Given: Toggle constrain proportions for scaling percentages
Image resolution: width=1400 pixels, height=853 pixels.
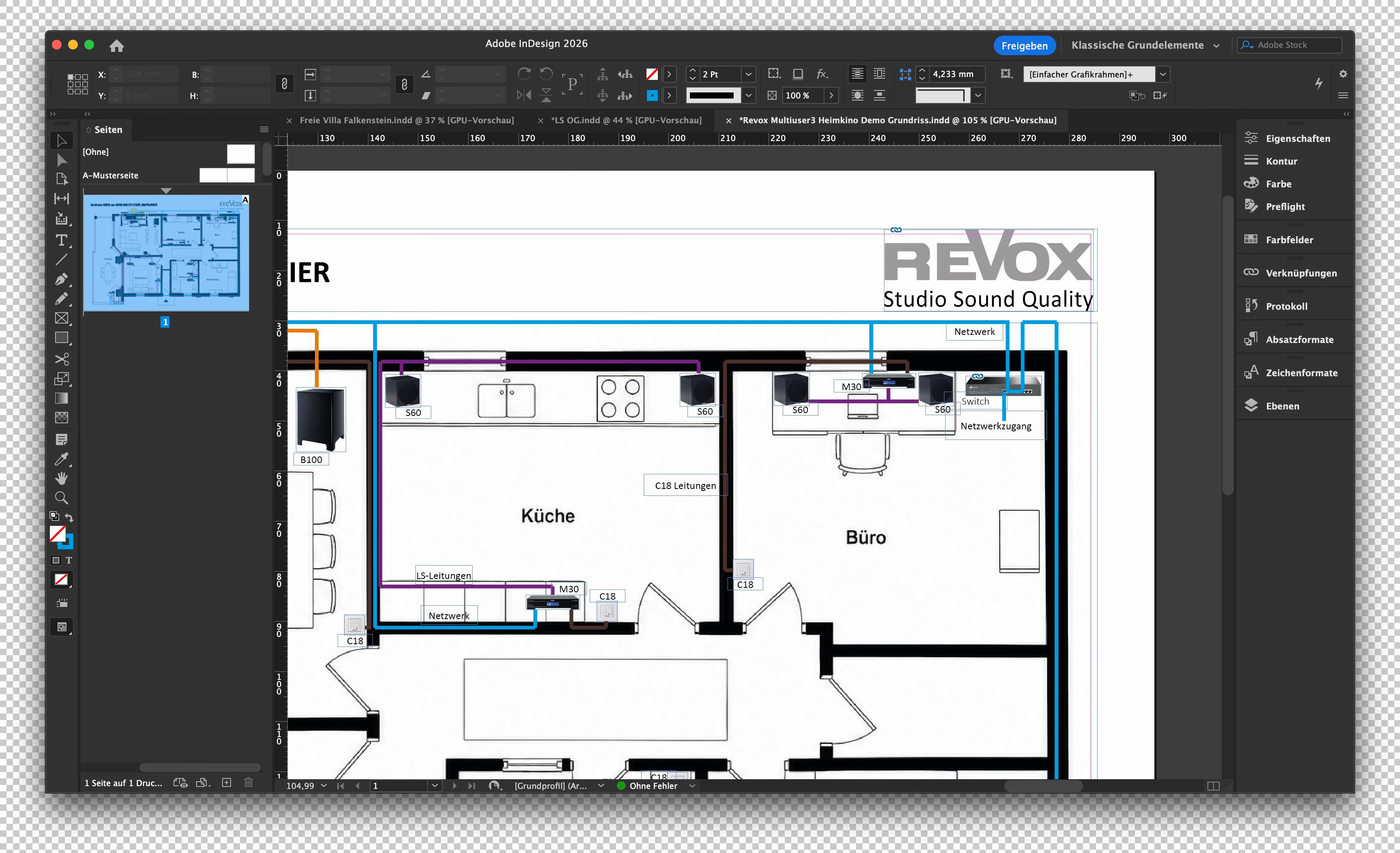Looking at the screenshot, I should coord(404,84).
